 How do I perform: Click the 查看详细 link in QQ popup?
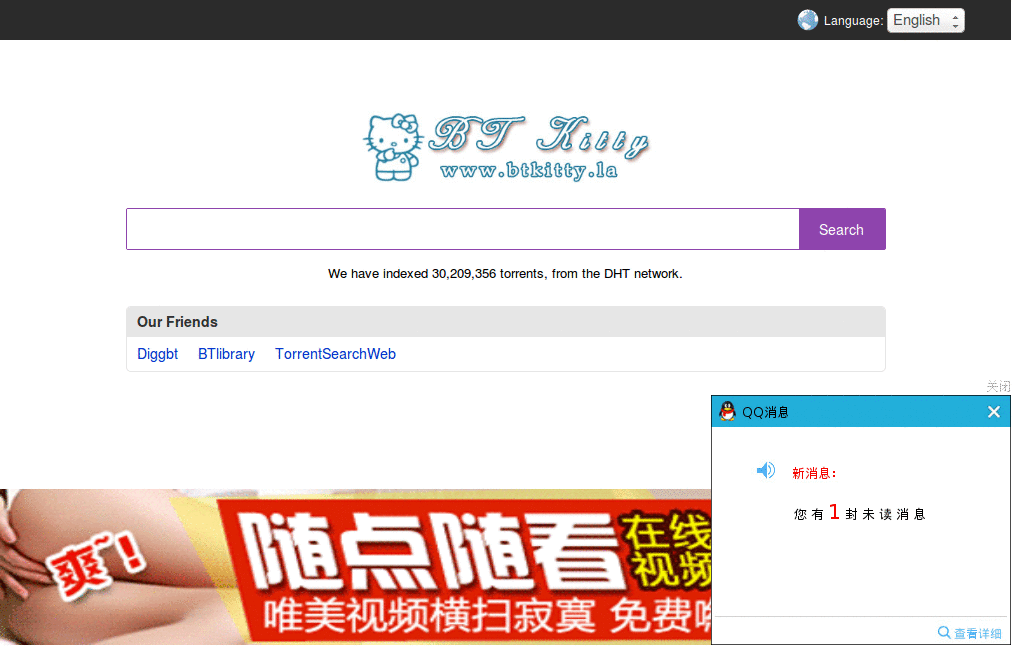(x=978, y=633)
